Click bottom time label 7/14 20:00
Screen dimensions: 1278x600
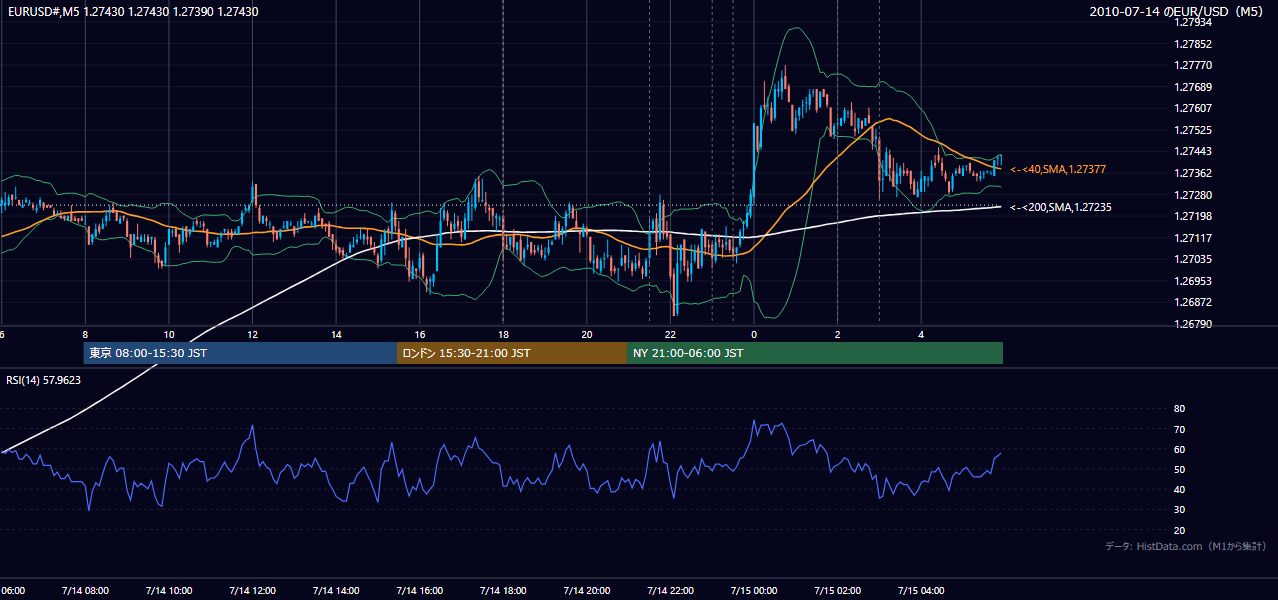587,590
